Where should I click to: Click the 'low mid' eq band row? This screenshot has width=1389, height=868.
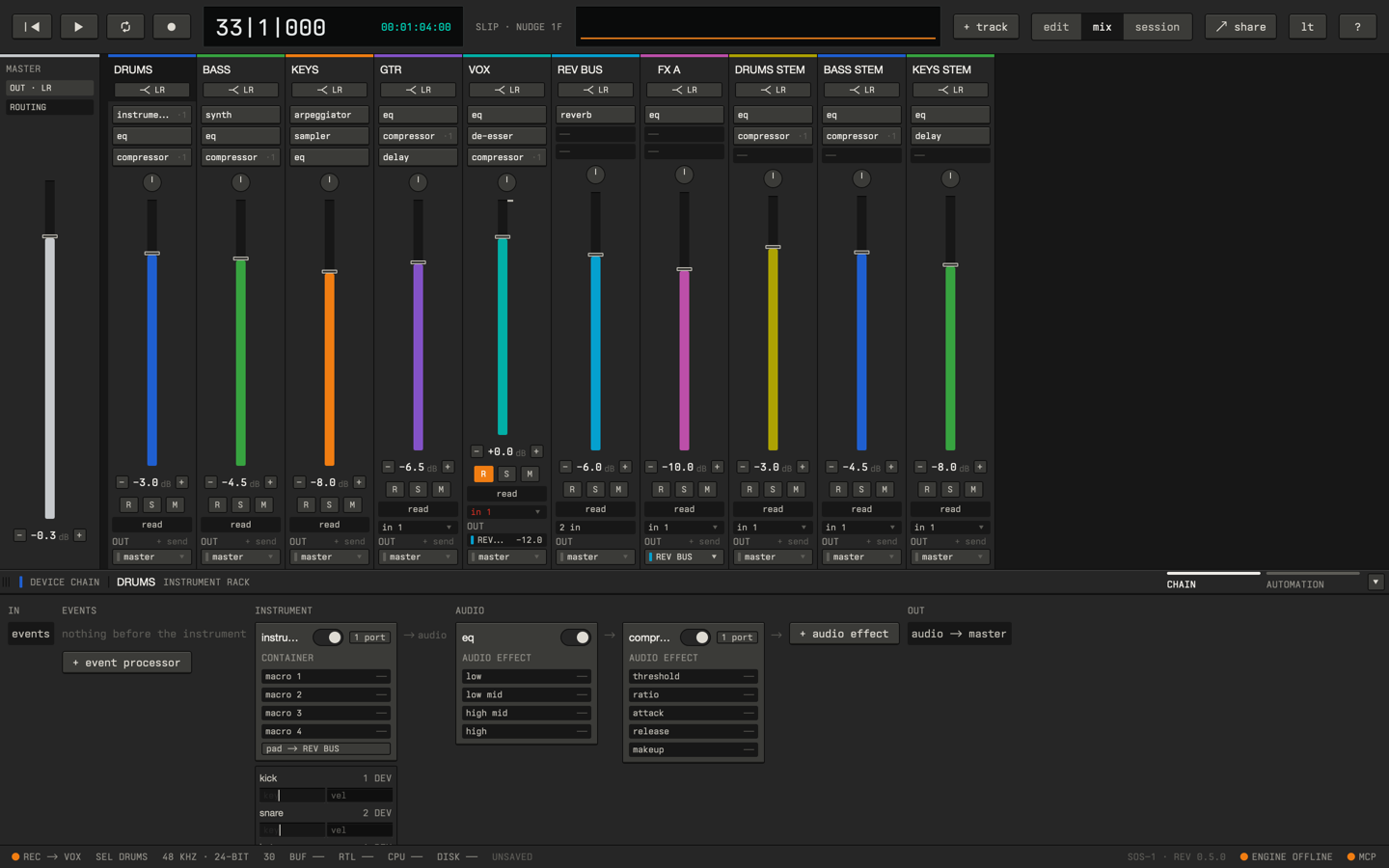526,694
